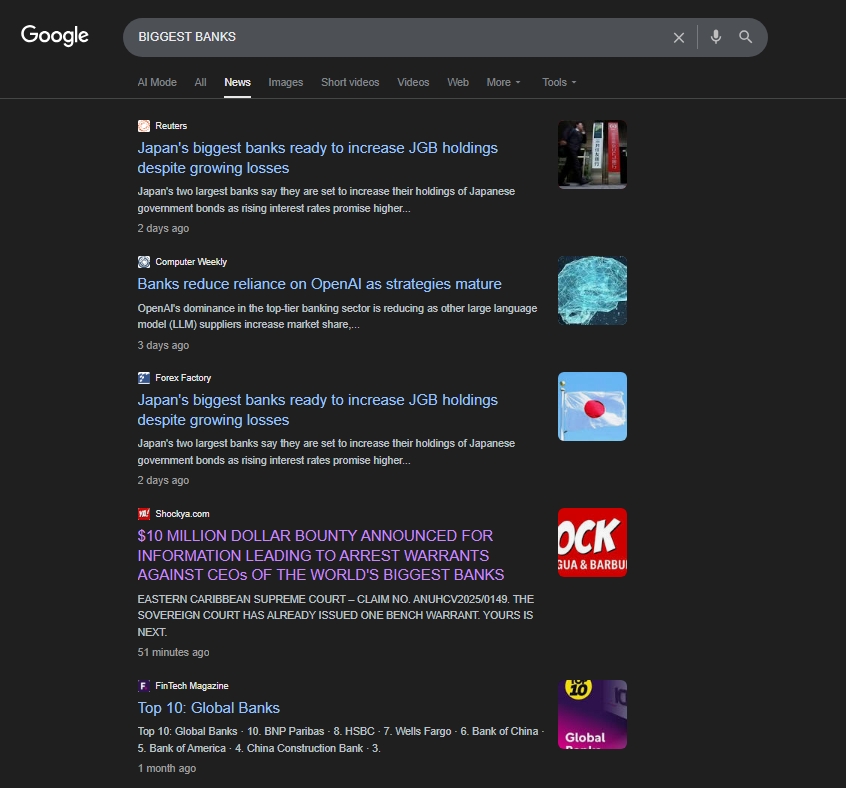This screenshot has height=788, width=846.
Task: Click the Computer Weekly source favicon
Action: 144,262
